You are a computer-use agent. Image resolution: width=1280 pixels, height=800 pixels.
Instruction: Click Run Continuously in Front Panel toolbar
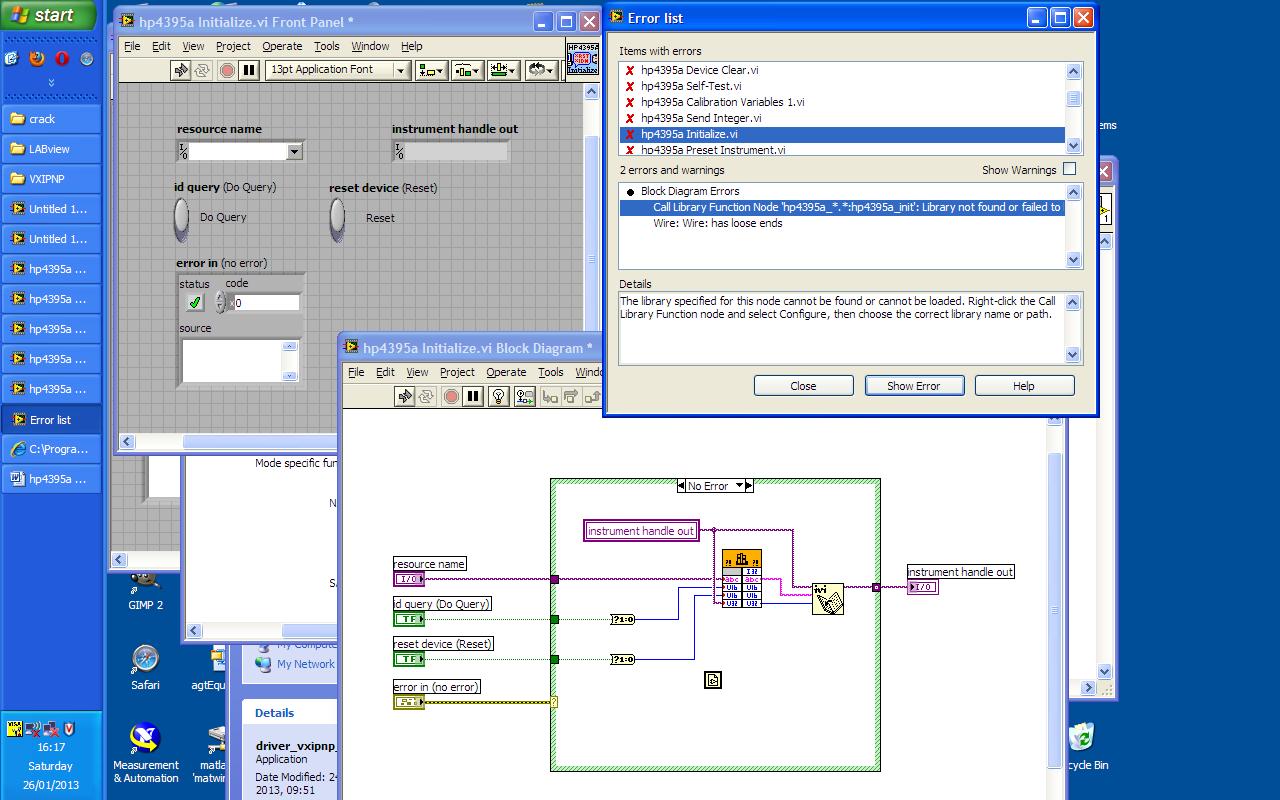pos(203,70)
